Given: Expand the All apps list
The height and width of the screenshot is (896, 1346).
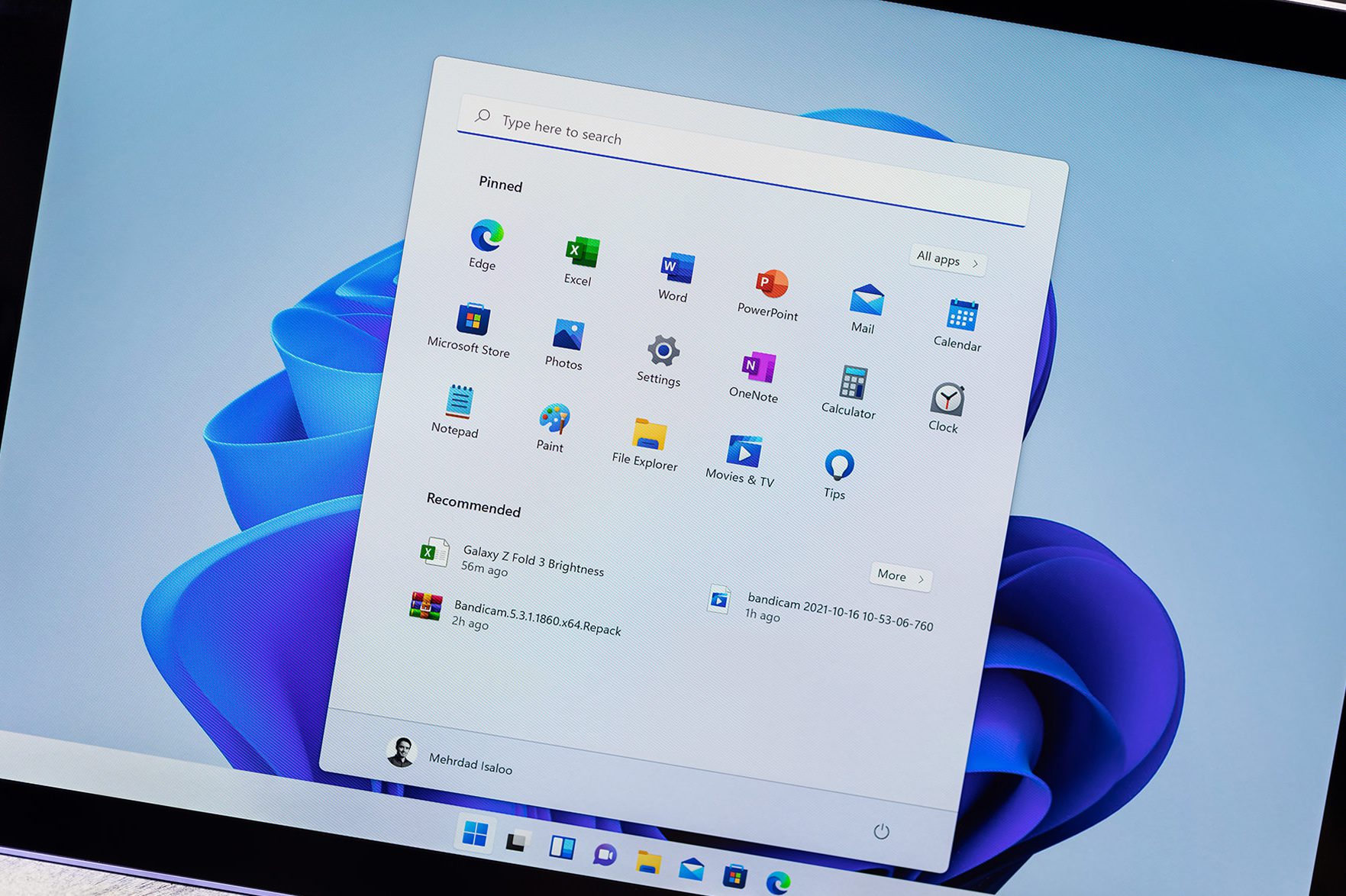Looking at the screenshot, I should click(x=948, y=259).
